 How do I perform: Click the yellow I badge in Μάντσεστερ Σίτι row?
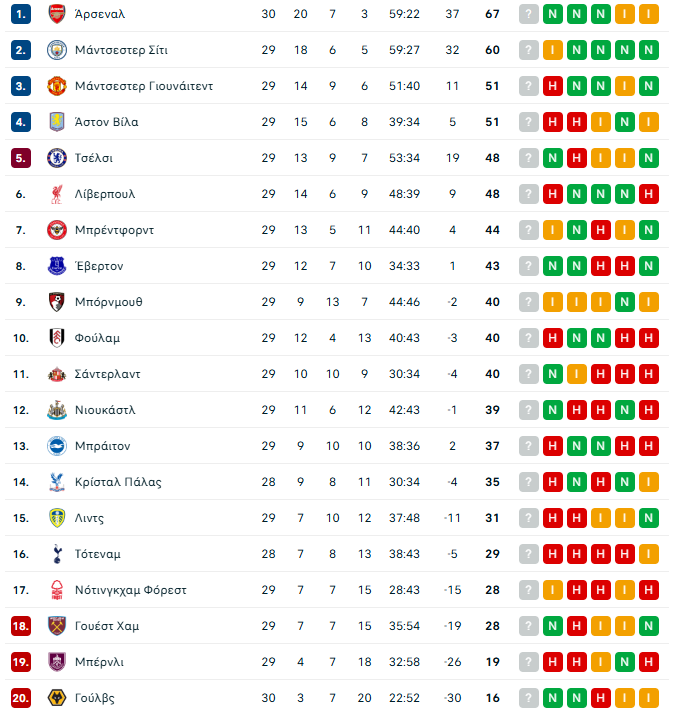click(552, 50)
